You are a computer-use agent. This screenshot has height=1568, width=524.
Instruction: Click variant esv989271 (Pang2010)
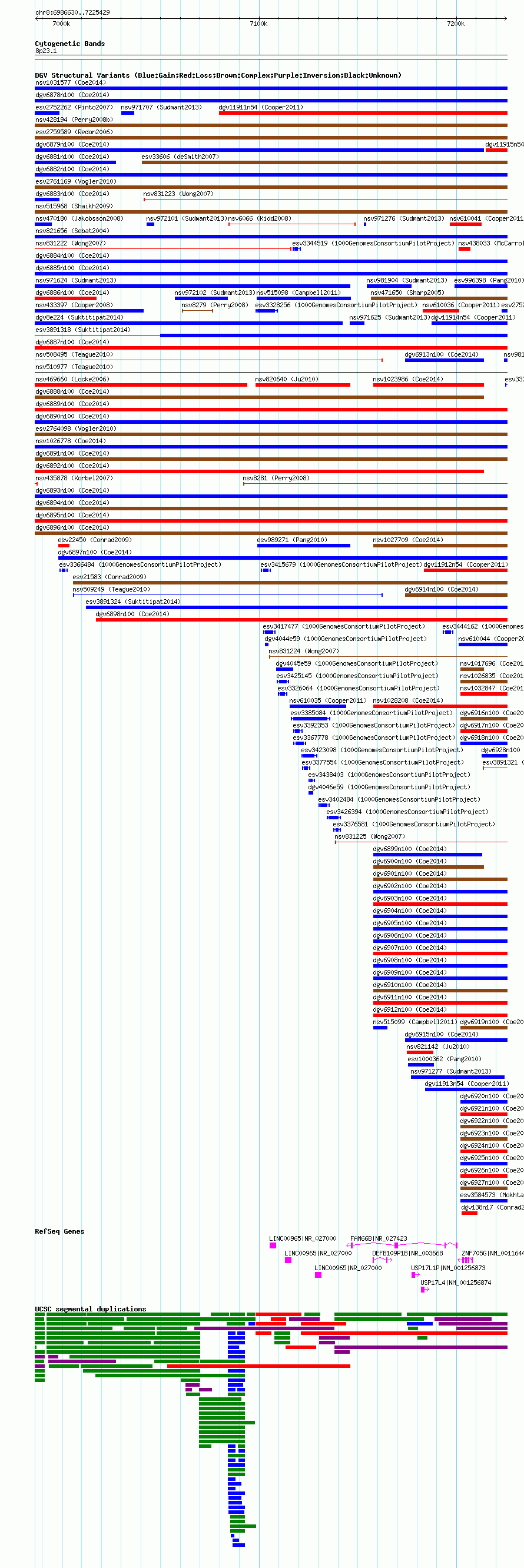click(x=292, y=540)
